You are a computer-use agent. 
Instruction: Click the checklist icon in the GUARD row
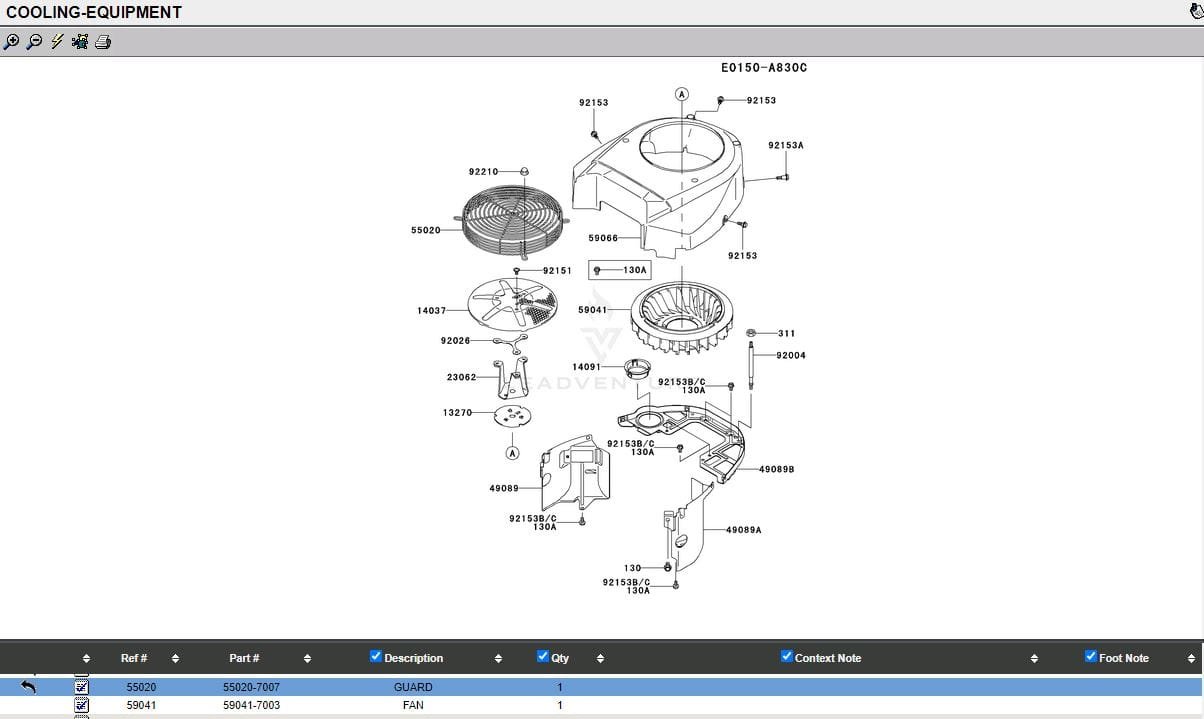(82, 687)
